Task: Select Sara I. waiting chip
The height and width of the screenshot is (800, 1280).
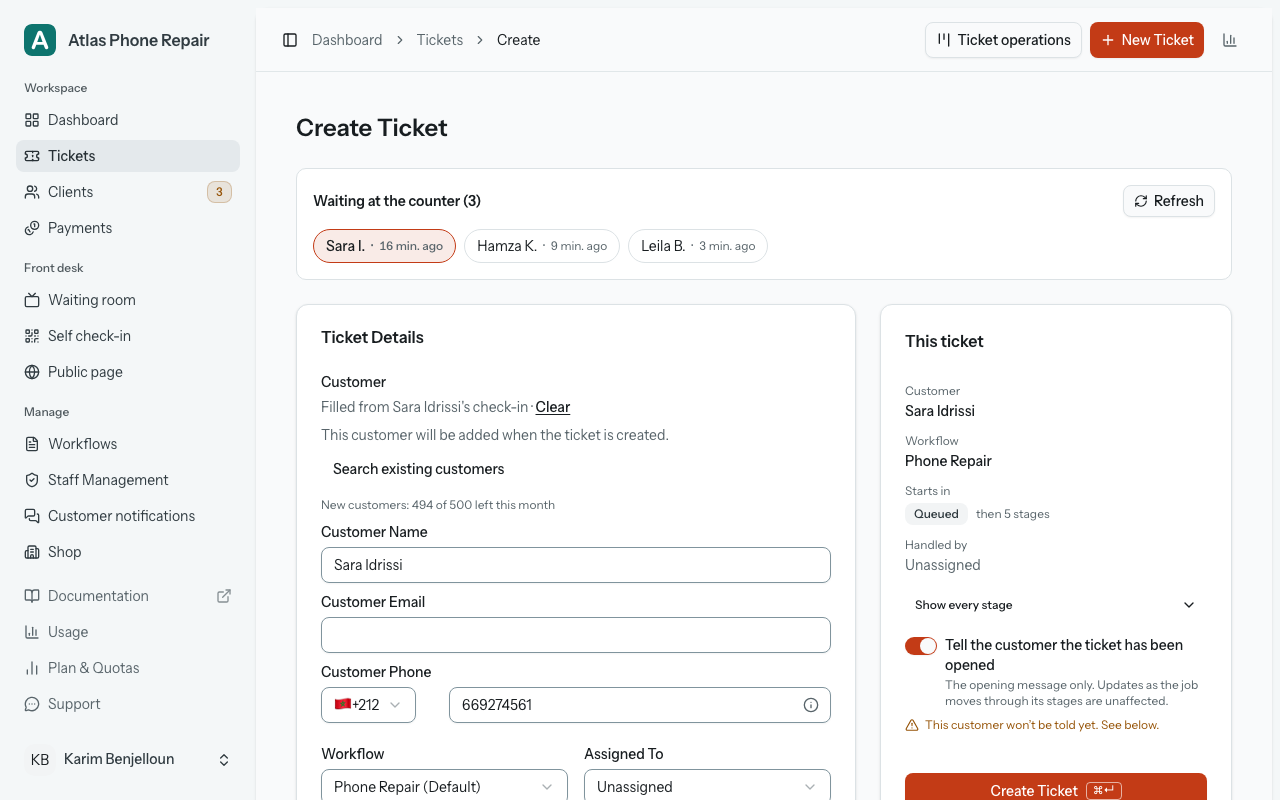Action: (385, 246)
